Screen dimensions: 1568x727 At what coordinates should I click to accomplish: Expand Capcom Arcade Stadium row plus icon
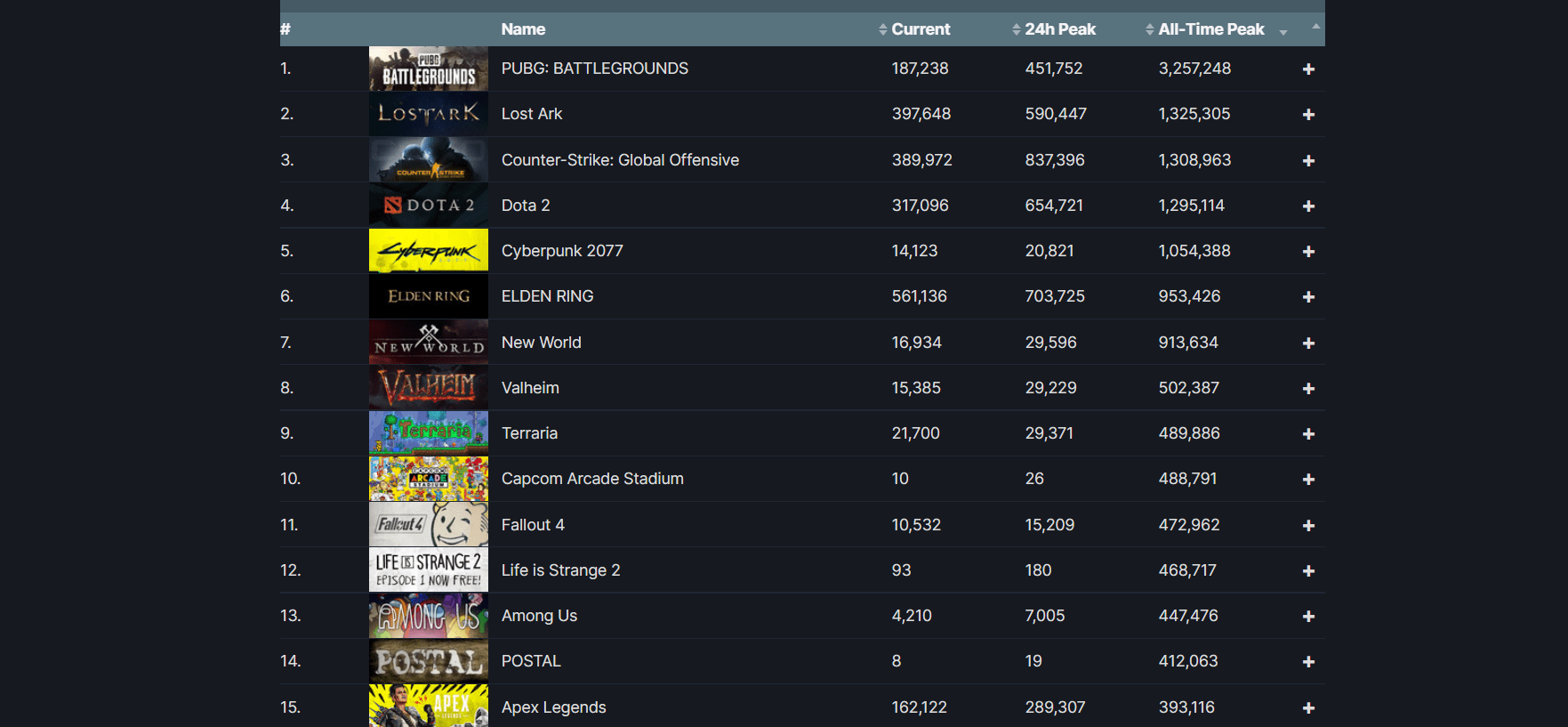(x=1308, y=480)
